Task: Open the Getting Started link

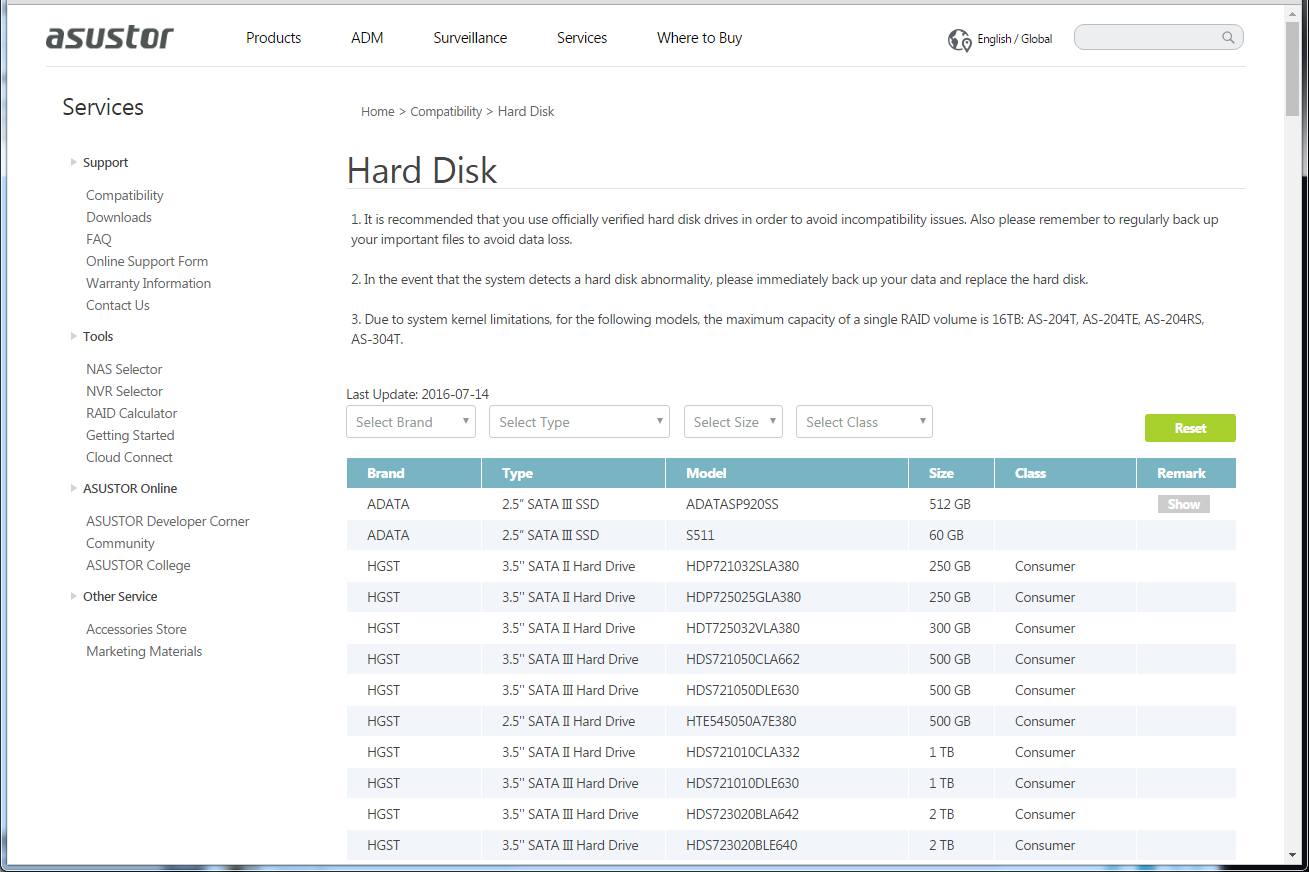Action: point(130,436)
